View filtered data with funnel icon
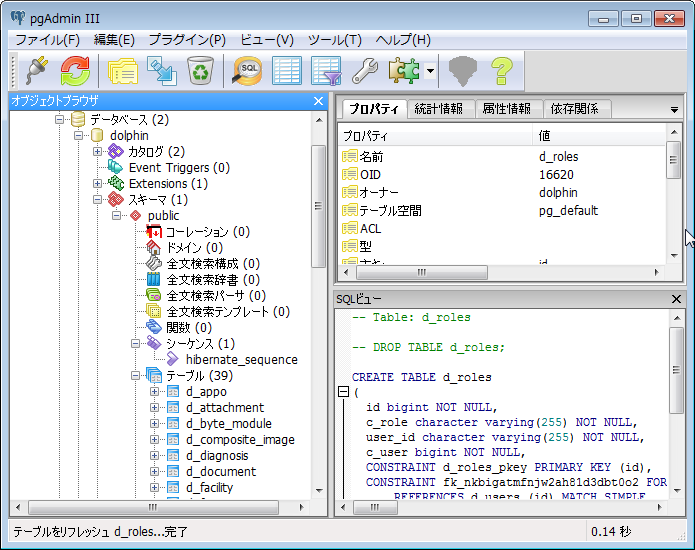 pos(326,70)
